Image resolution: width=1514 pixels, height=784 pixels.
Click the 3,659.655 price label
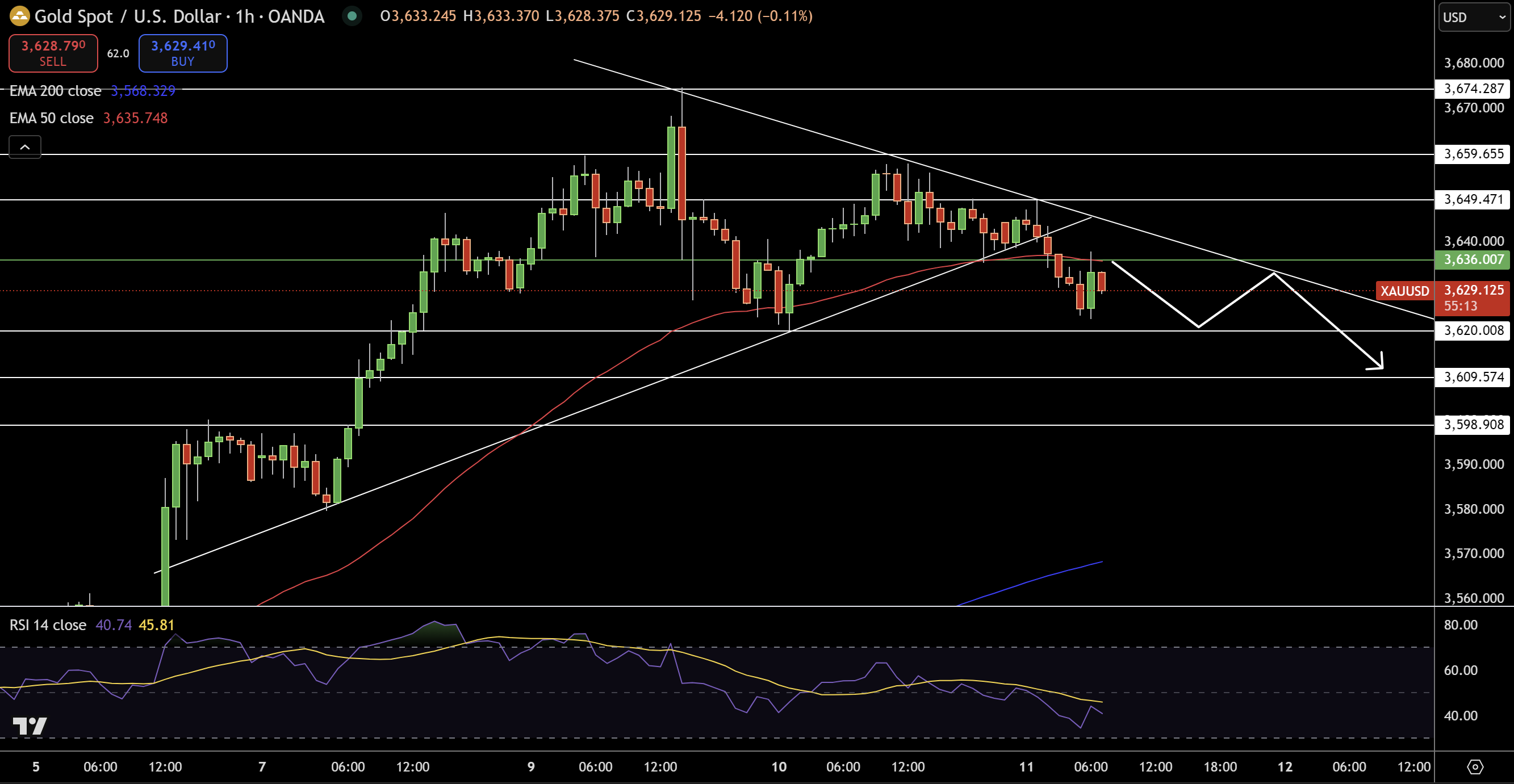[1474, 154]
